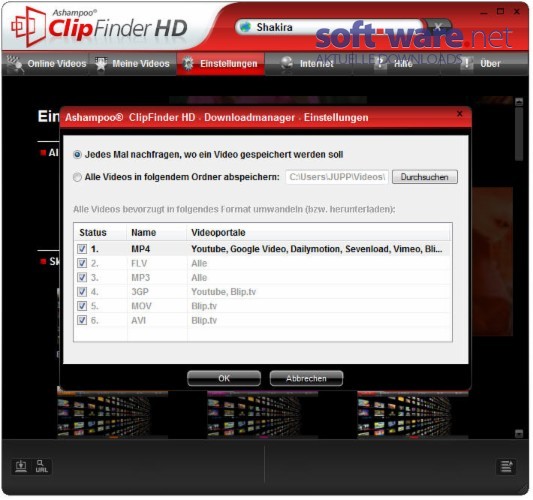Select the 'MP4' name cell
Screen dimensions: 533x500
(x=140, y=249)
